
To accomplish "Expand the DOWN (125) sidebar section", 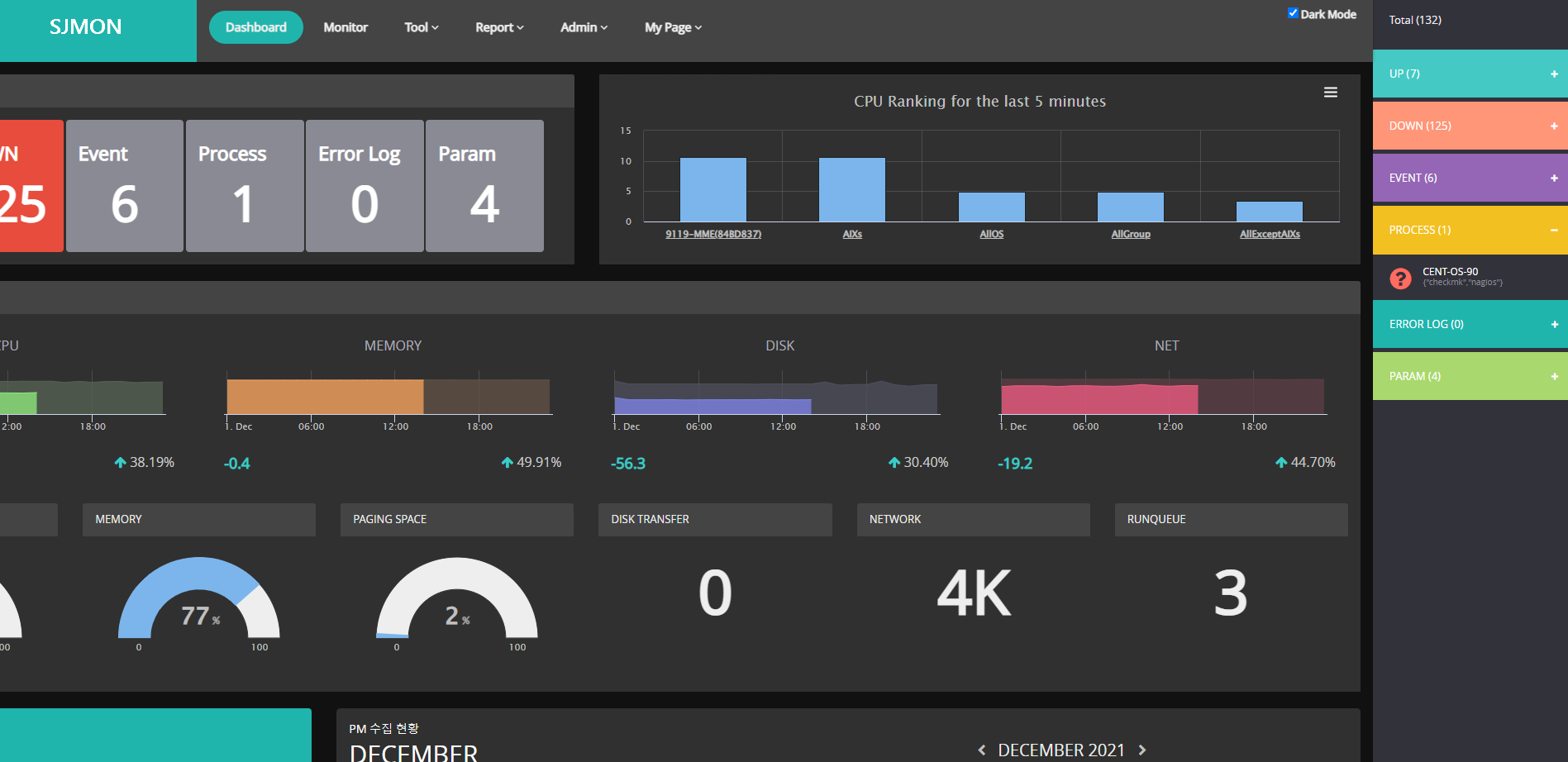I will tap(1554, 126).
